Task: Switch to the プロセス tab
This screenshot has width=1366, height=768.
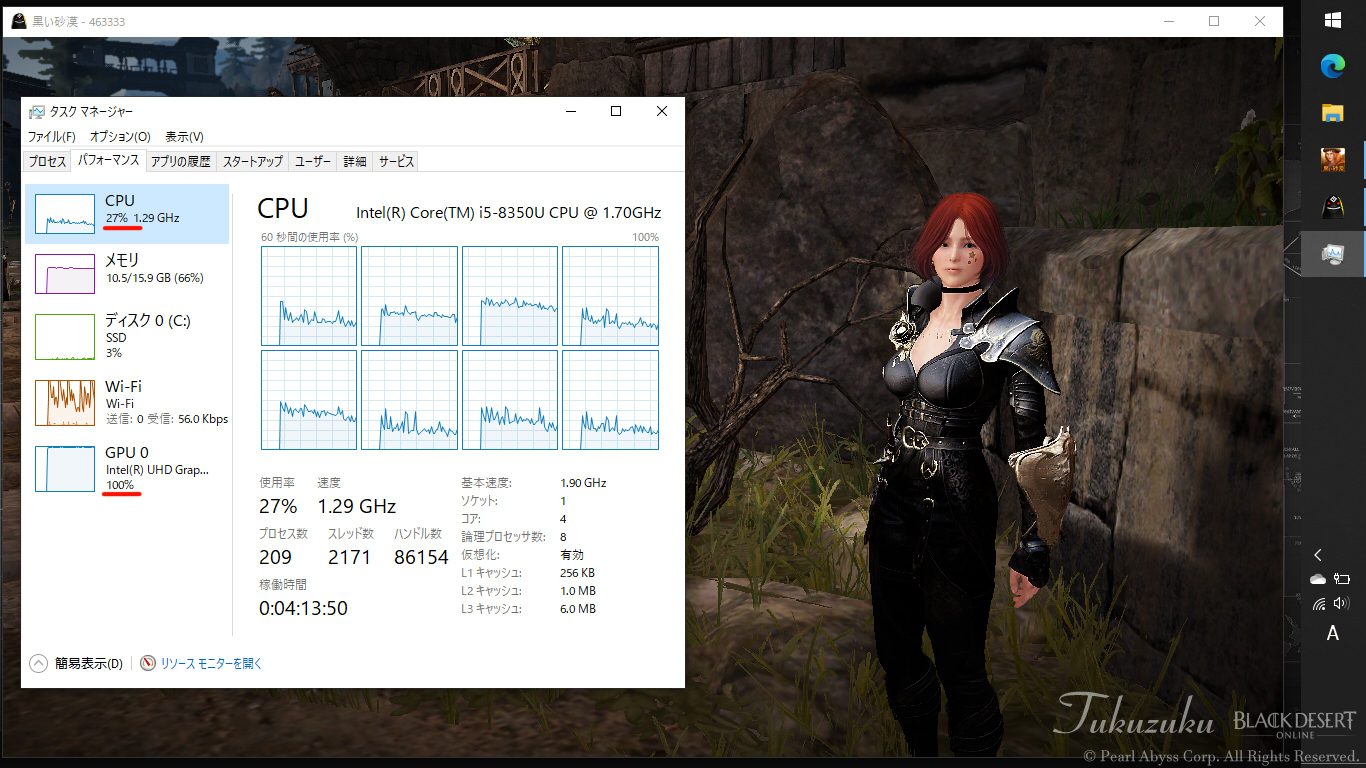Action: click(x=47, y=162)
